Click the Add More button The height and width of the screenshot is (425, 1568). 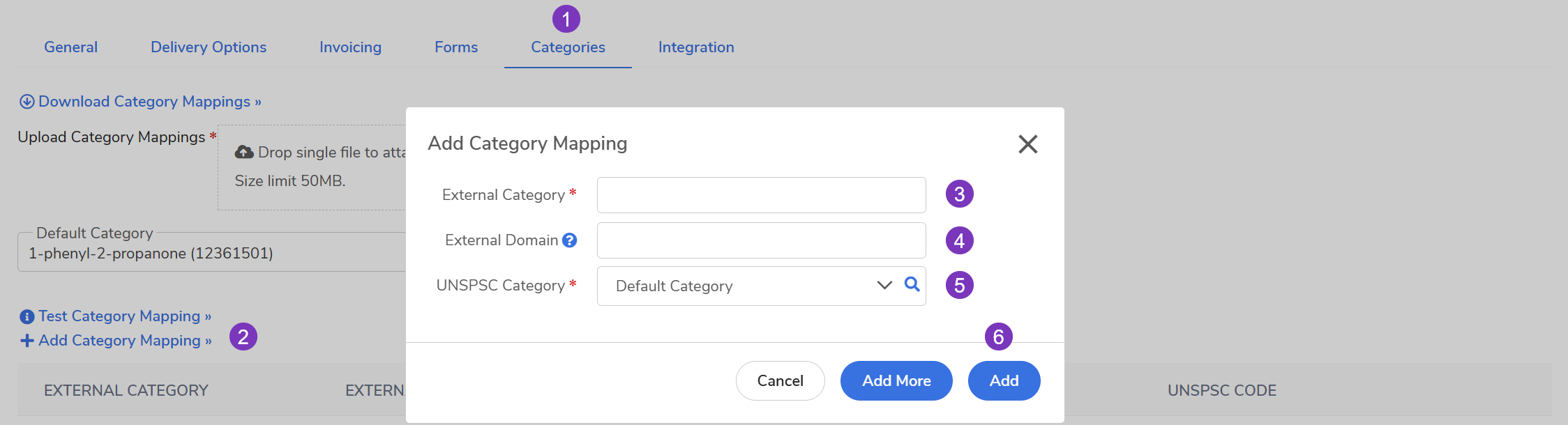896,380
